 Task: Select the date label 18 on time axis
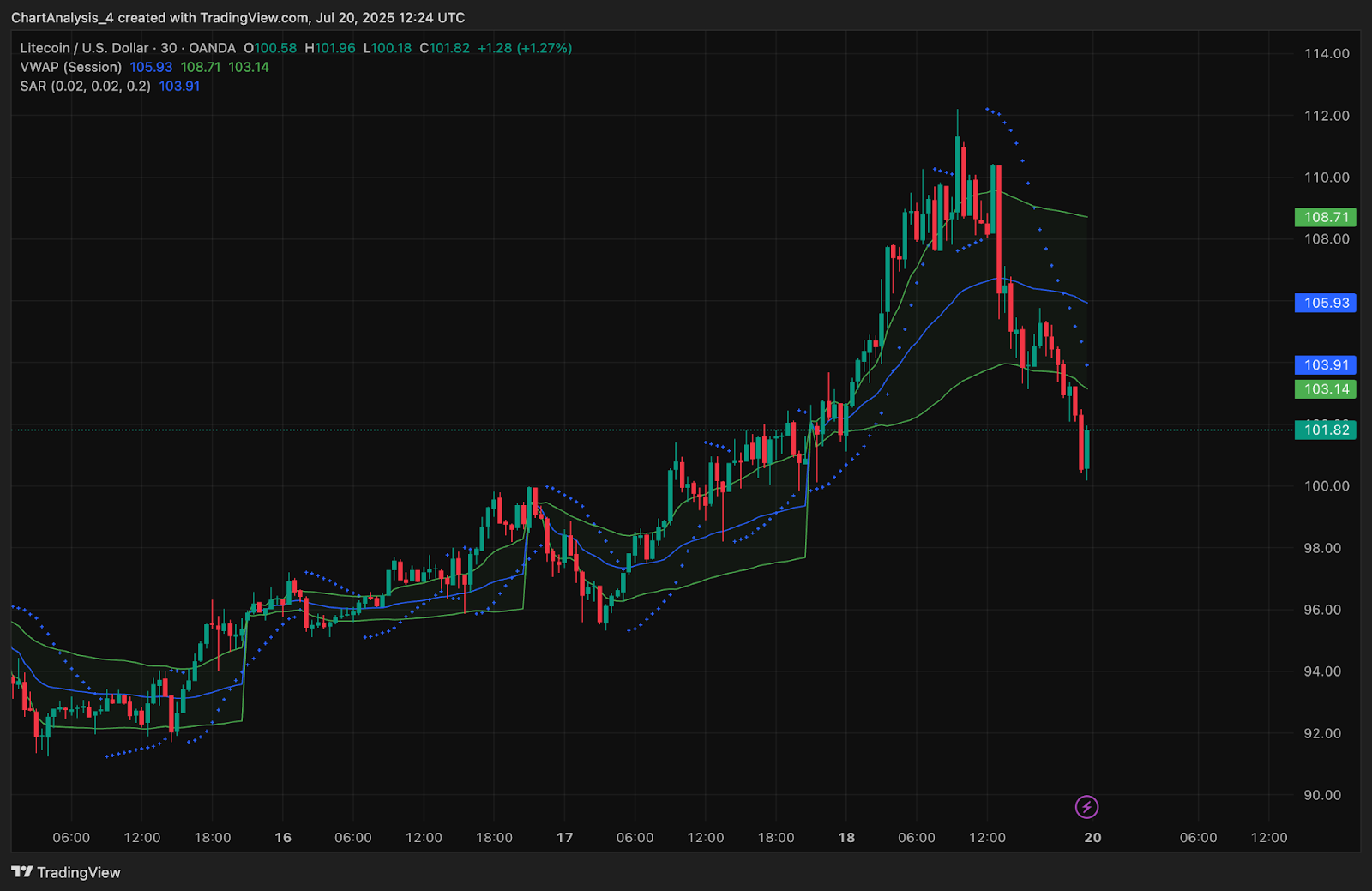[846, 838]
